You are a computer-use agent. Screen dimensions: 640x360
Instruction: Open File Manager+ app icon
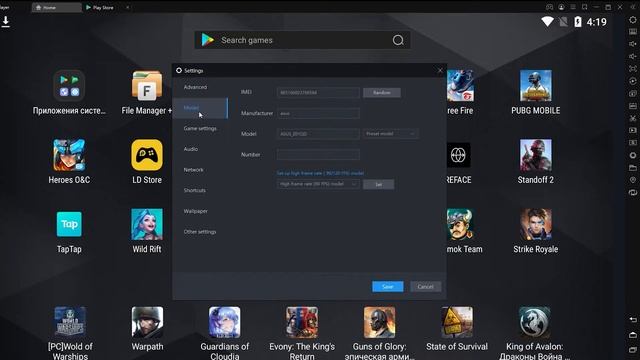[147, 86]
